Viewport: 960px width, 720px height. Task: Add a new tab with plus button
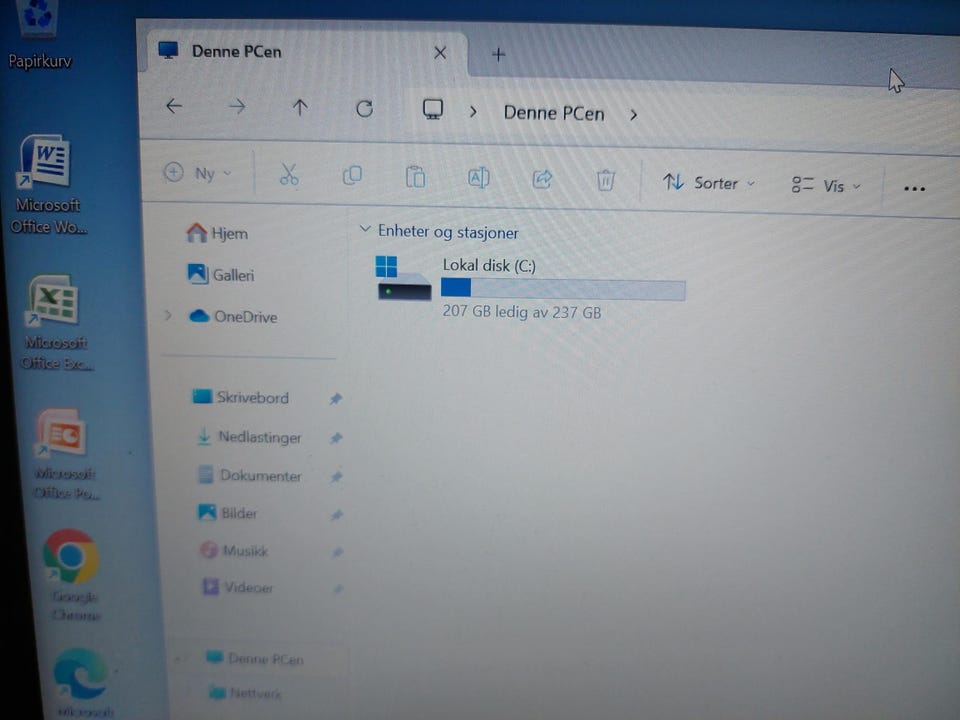tap(498, 54)
